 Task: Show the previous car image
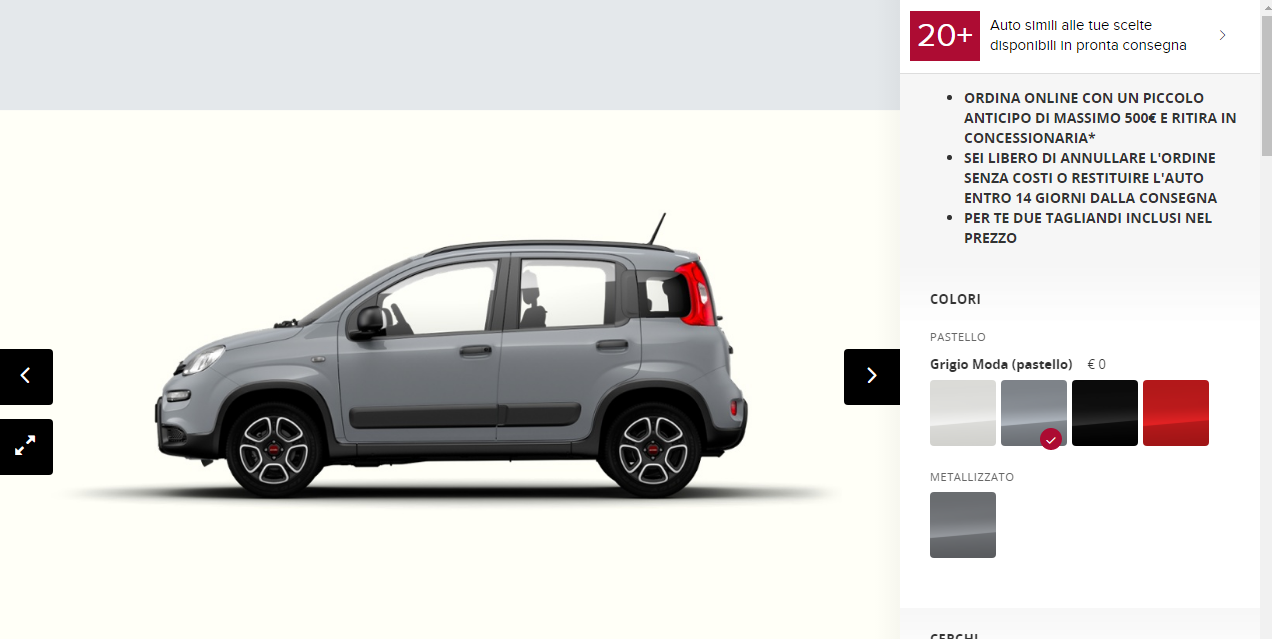(x=26, y=376)
